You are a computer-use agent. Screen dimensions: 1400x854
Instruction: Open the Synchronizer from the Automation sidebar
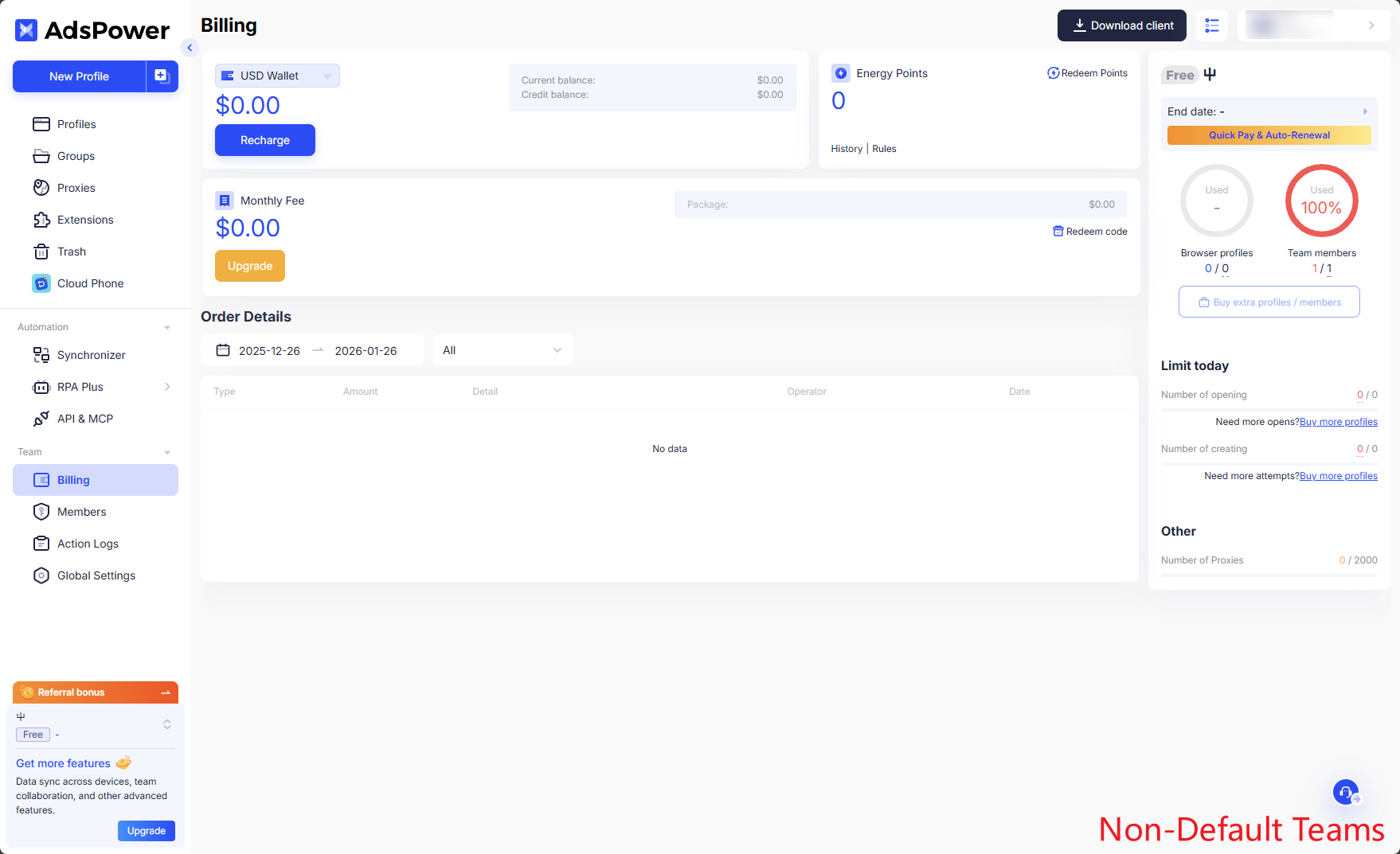coord(91,355)
